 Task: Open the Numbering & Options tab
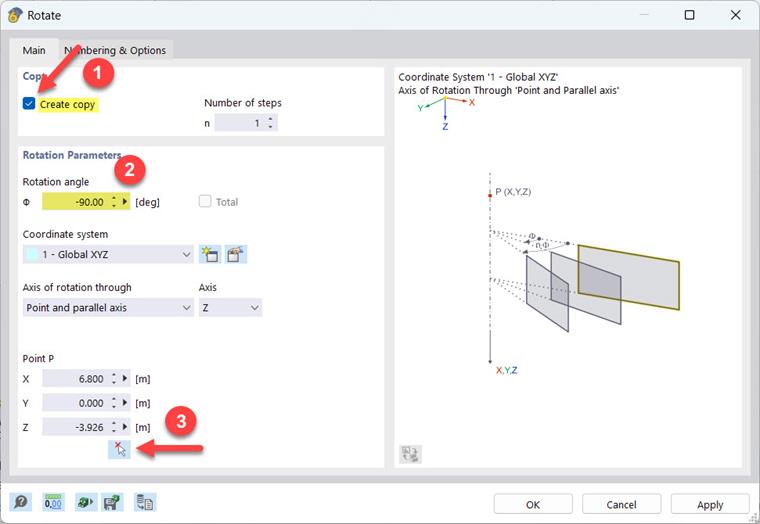115,50
